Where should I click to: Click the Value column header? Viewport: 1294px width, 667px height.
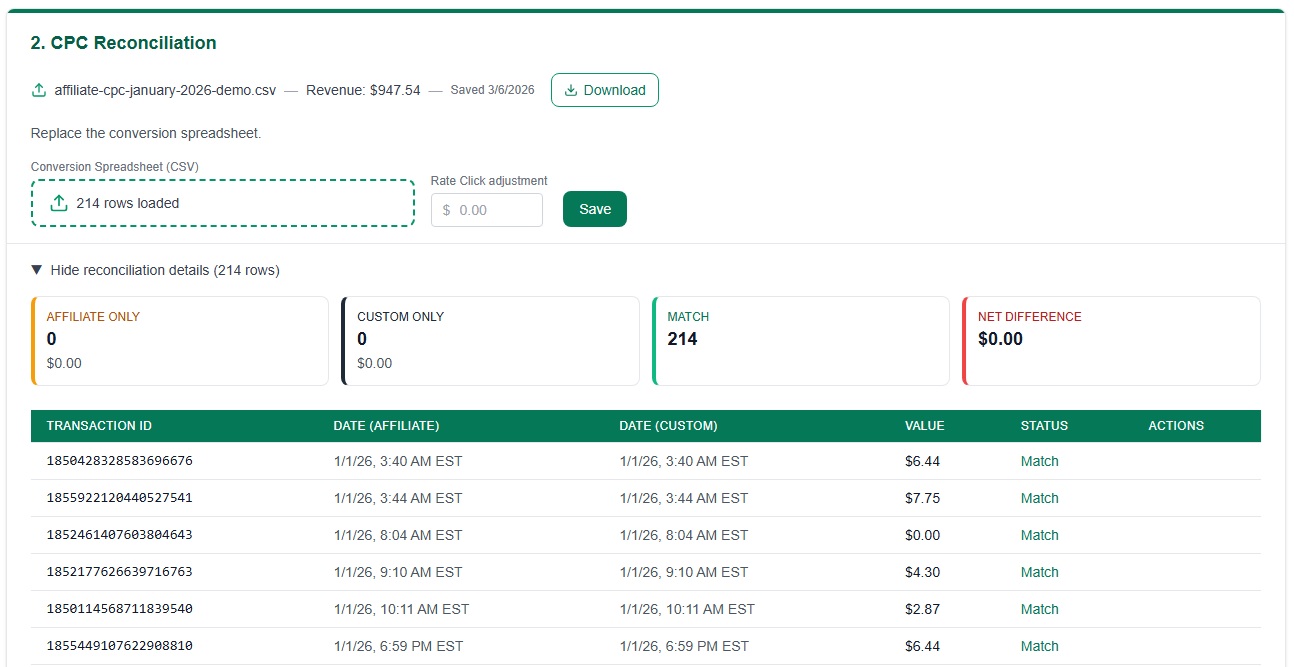point(925,425)
